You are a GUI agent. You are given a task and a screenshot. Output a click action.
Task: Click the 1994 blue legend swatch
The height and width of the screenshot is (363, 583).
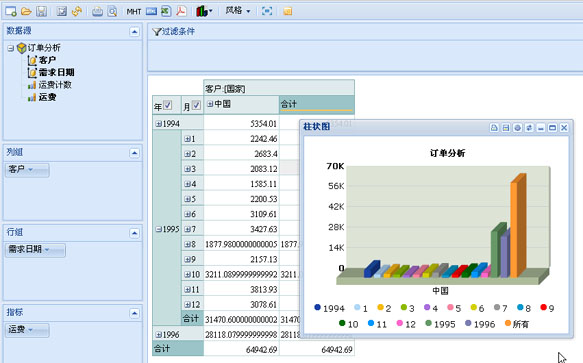click(317, 307)
